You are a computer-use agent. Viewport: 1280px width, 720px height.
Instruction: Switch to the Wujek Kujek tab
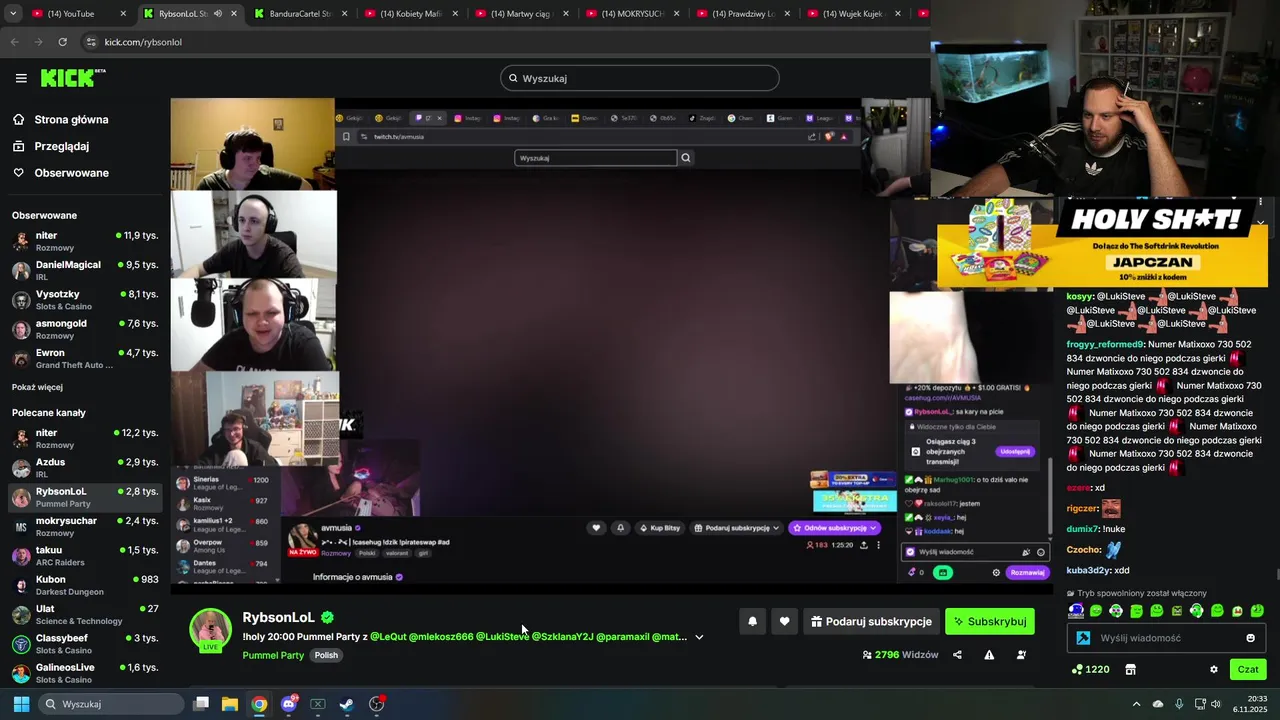point(853,14)
